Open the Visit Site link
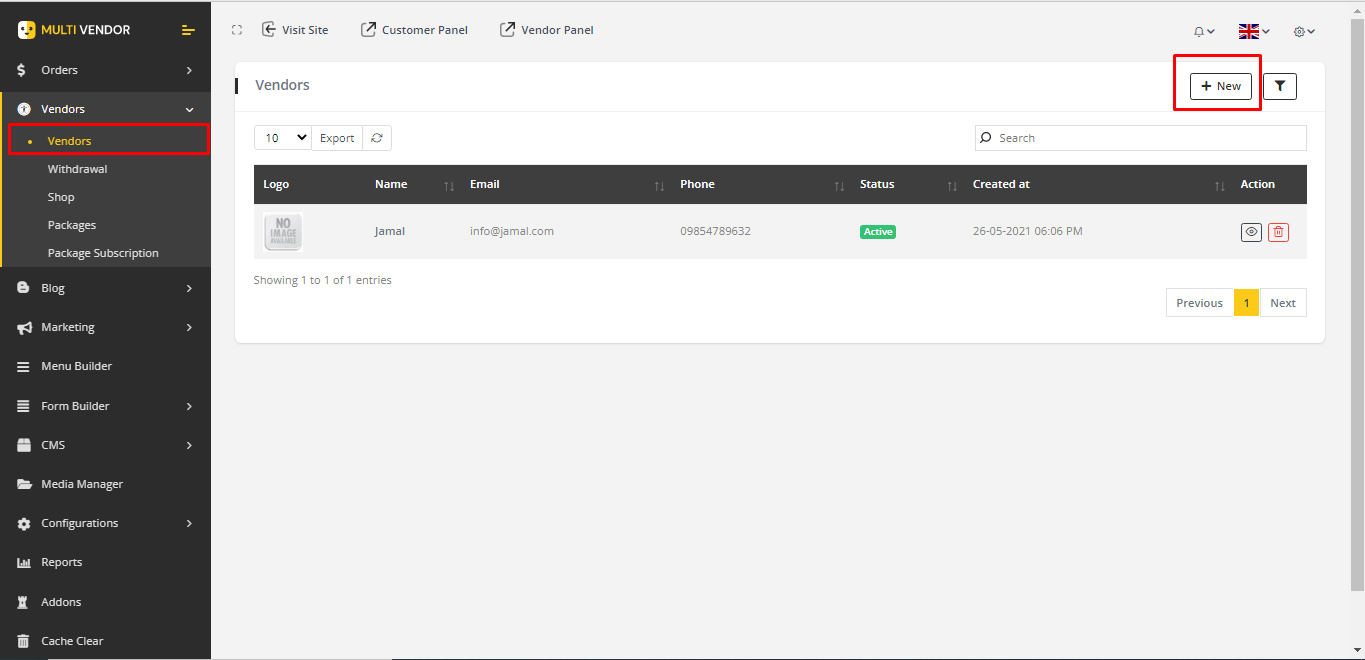Screen dimensions: 1365x660 click(x=295, y=30)
